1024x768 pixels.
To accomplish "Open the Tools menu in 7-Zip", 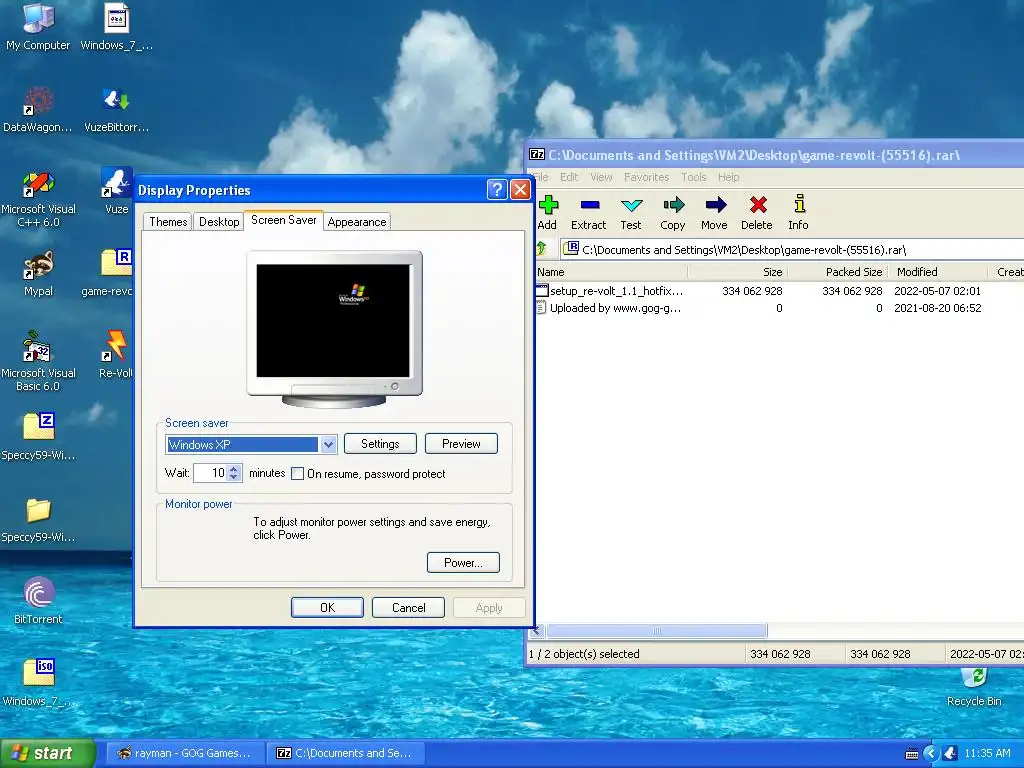I will click(x=694, y=177).
